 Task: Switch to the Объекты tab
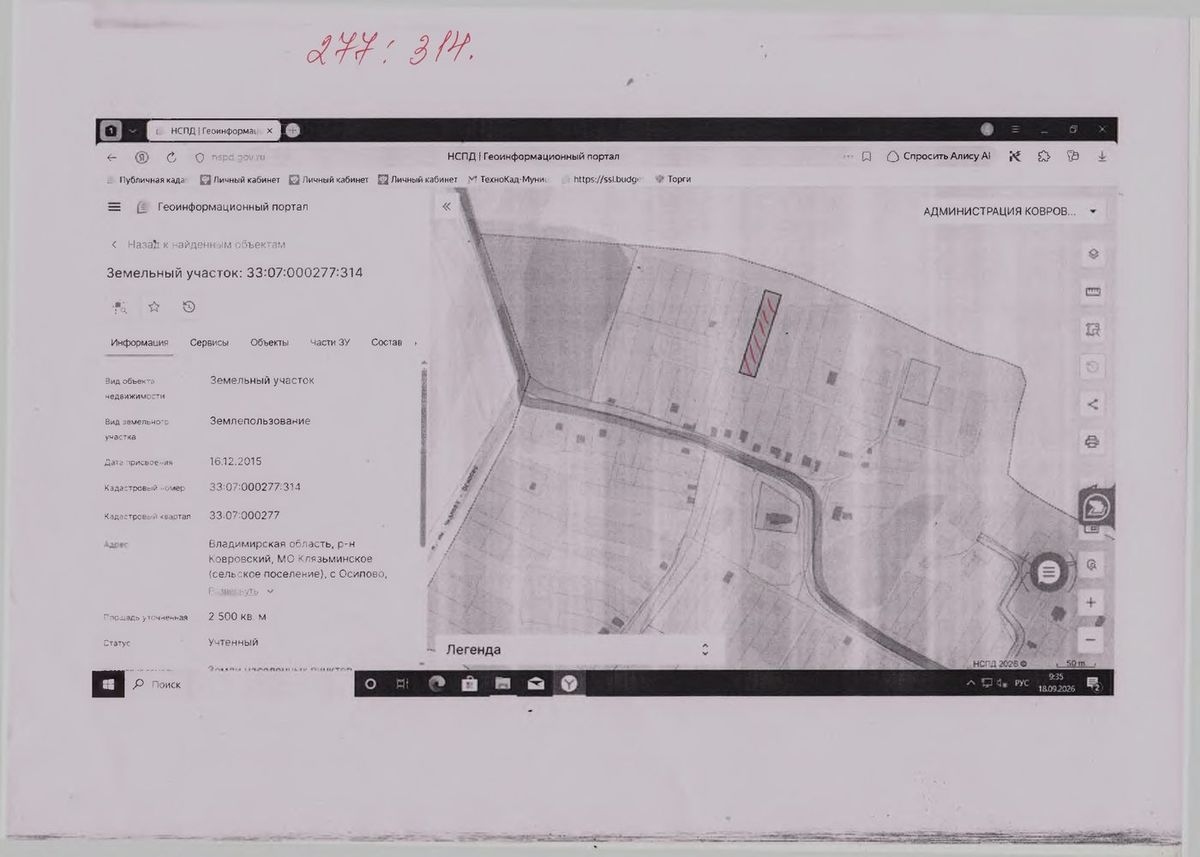(269, 342)
